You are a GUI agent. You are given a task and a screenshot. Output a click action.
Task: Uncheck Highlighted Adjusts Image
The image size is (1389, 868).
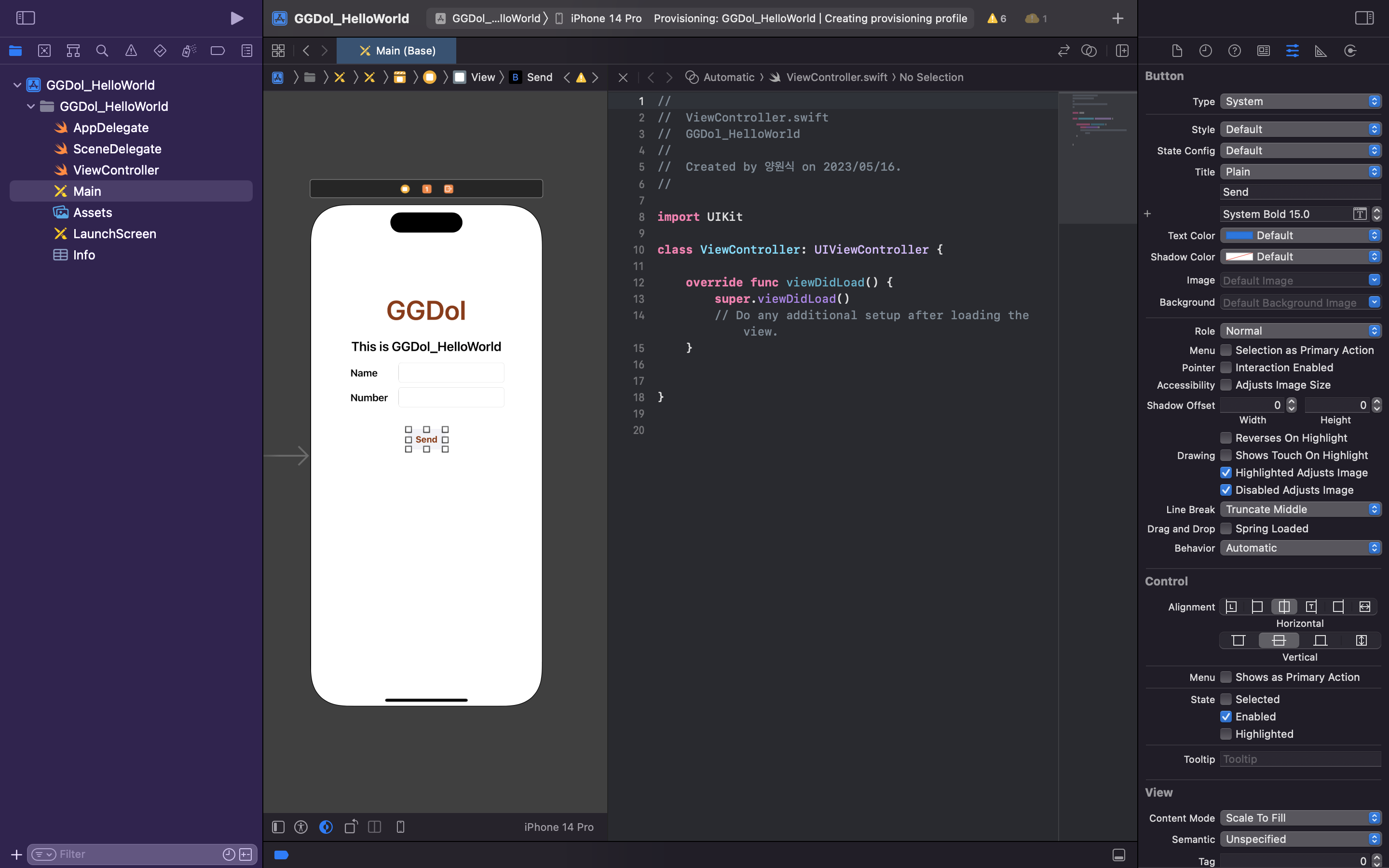pyautogui.click(x=1226, y=473)
